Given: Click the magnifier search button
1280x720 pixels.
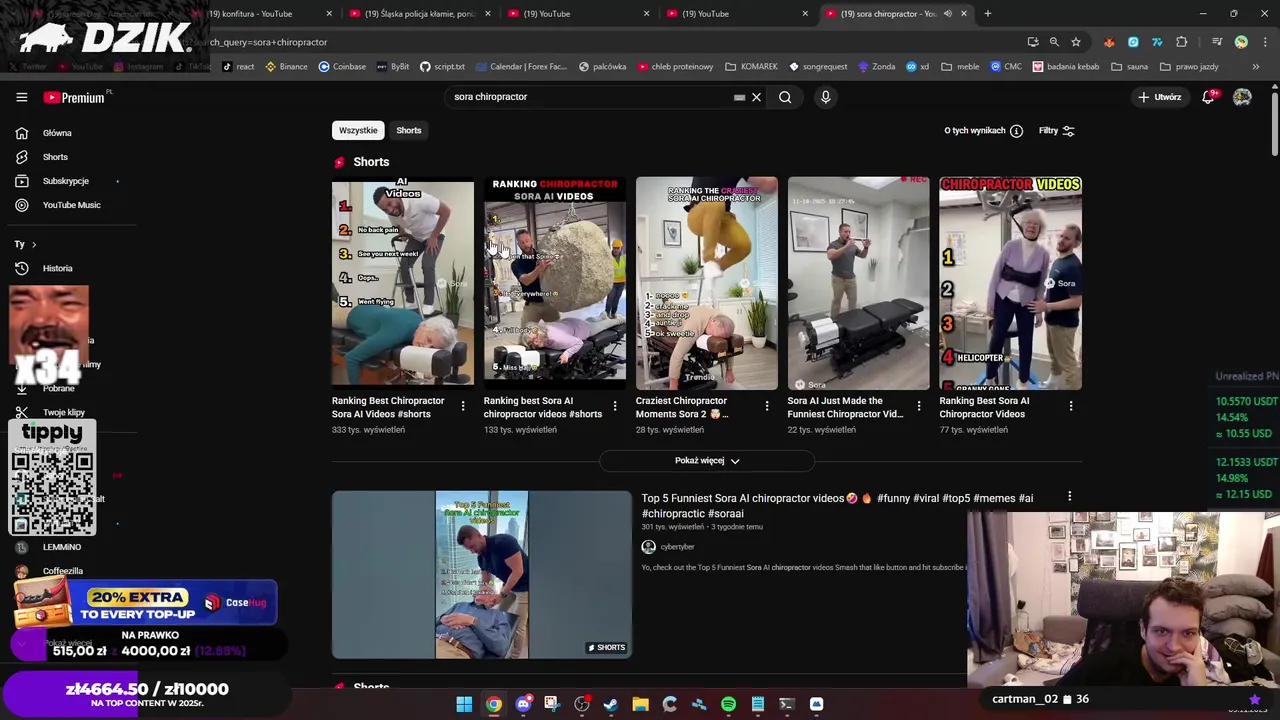Looking at the screenshot, I should (x=785, y=97).
